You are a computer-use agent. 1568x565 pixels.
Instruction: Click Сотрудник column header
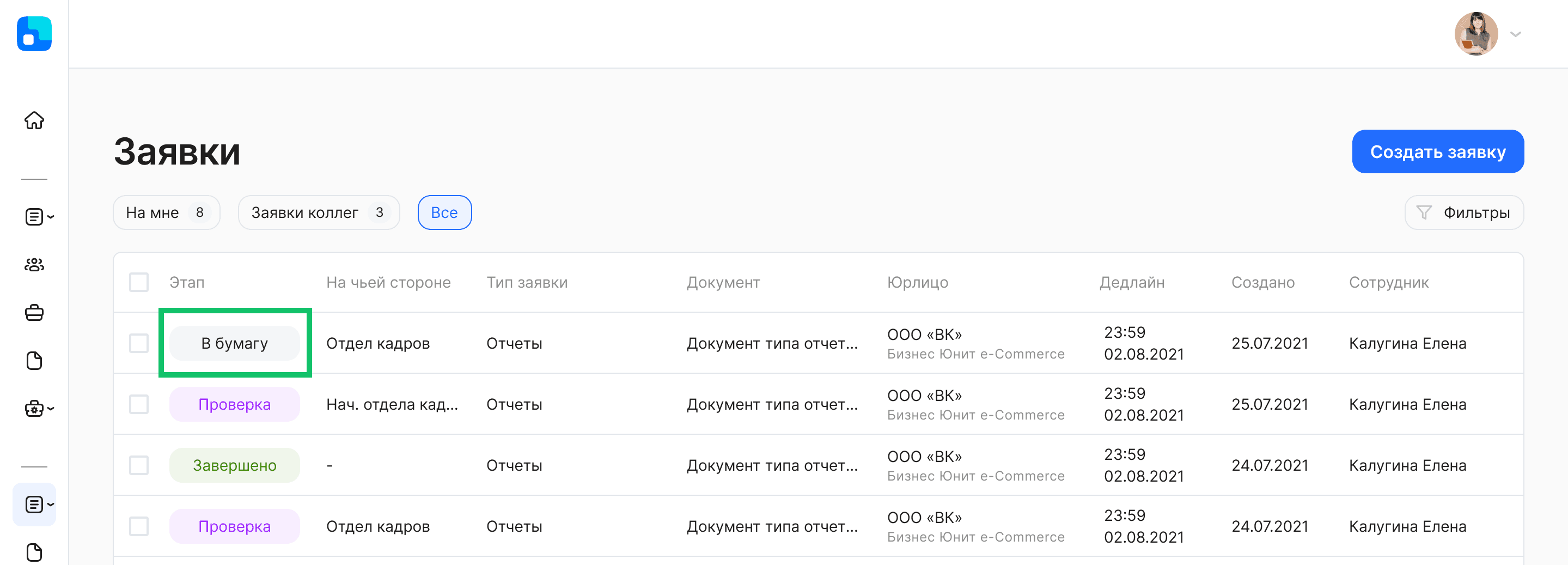coord(1388,282)
